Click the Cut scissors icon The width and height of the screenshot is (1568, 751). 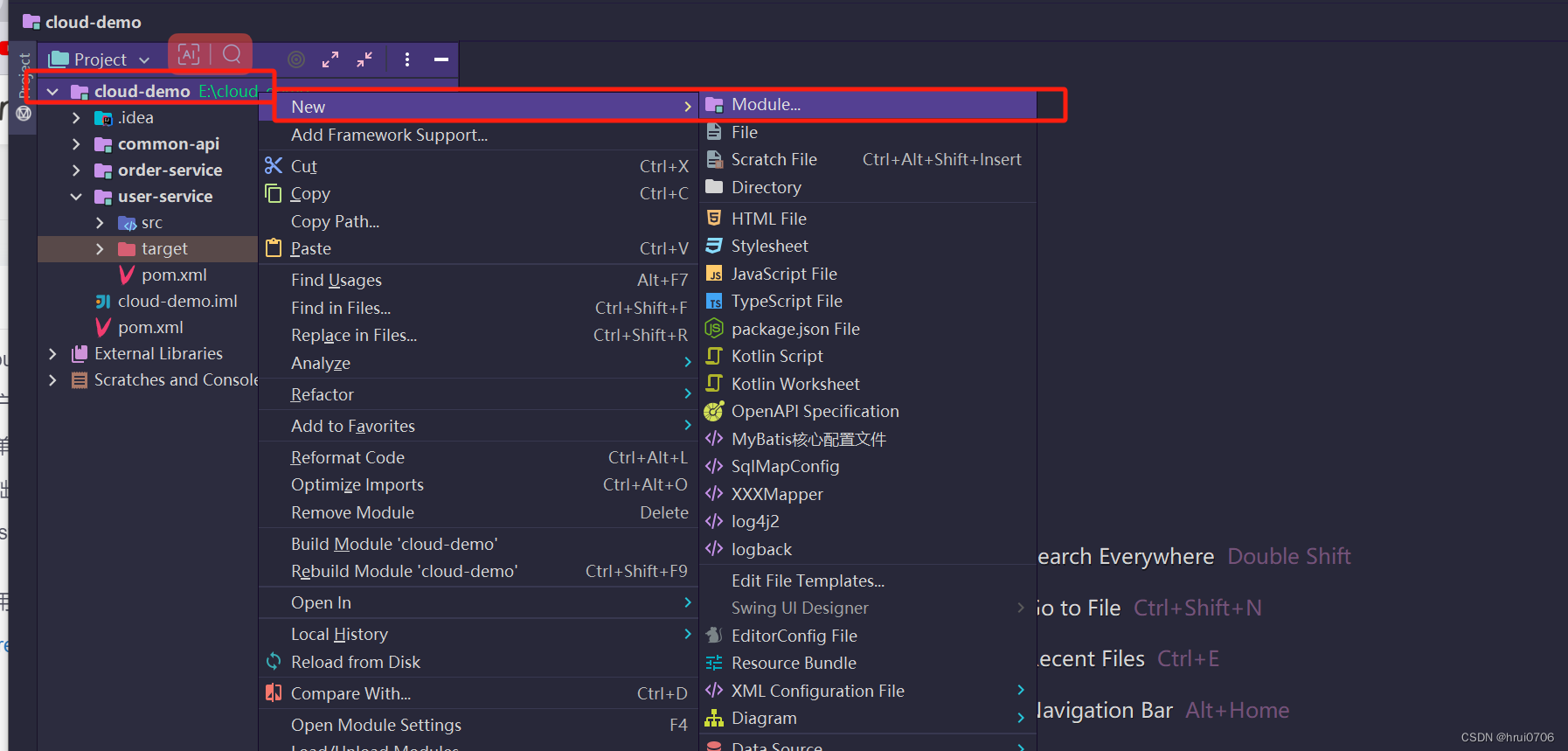pos(274,165)
